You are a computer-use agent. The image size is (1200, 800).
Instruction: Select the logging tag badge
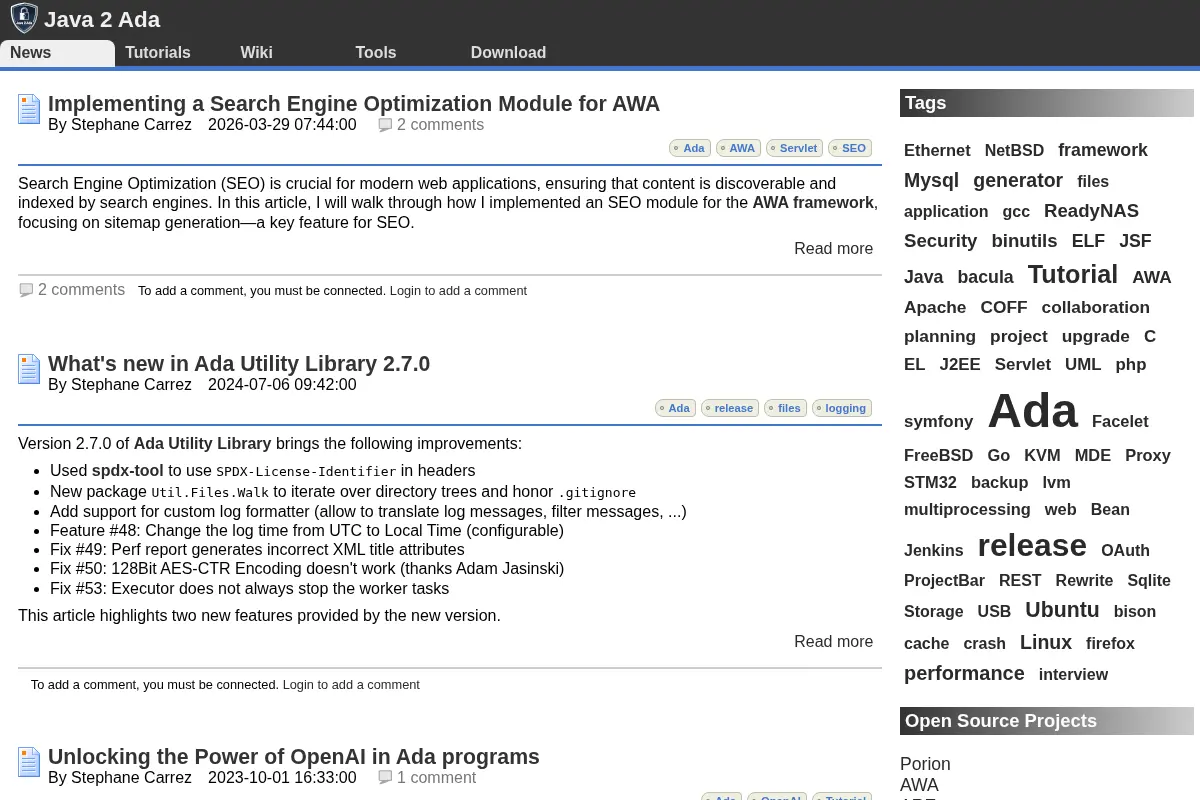(x=842, y=408)
